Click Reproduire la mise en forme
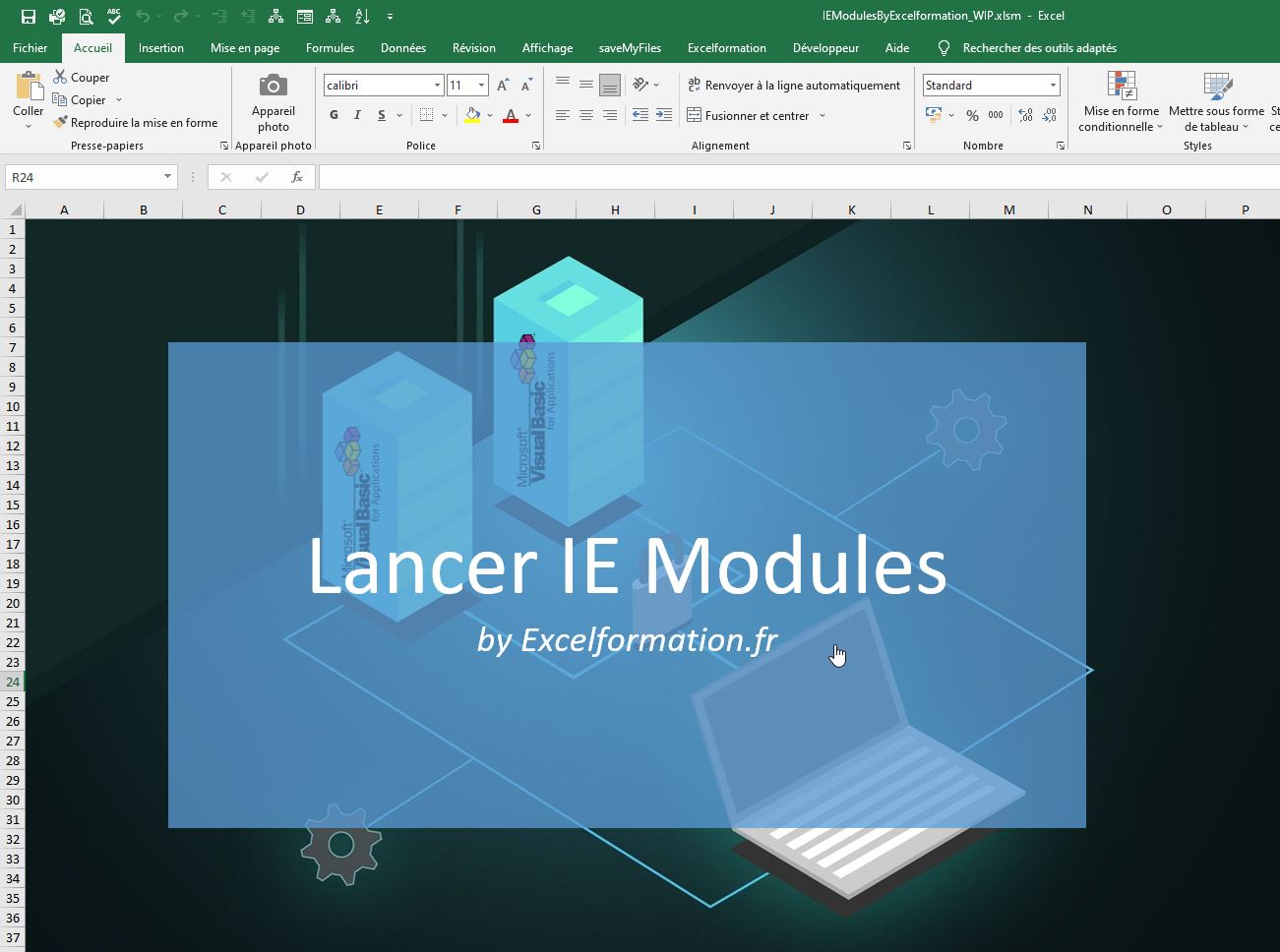The width and height of the screenshot is (1280, 952). click(136, 123)
